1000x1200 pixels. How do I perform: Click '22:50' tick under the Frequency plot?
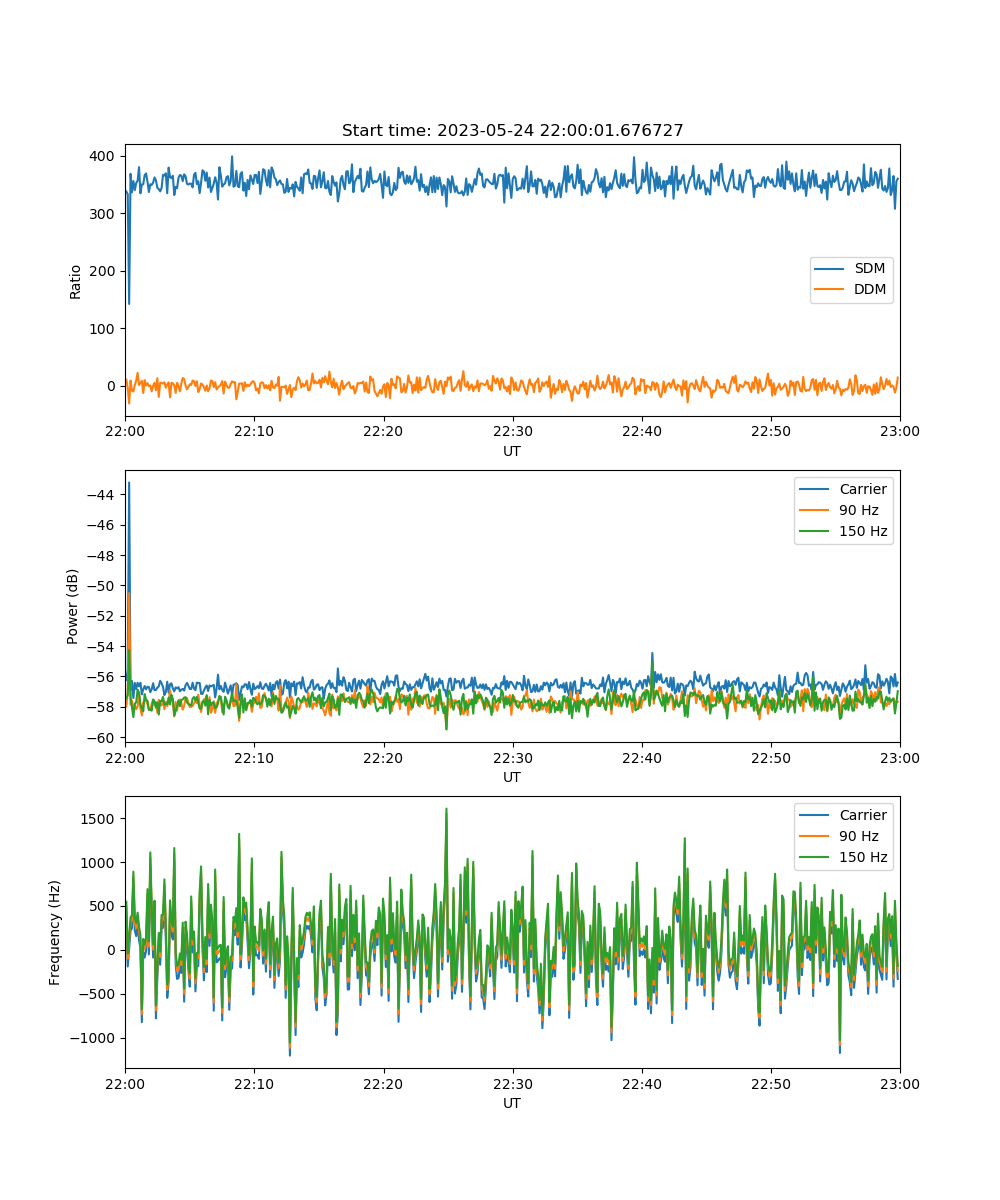tap(770, 1084)
